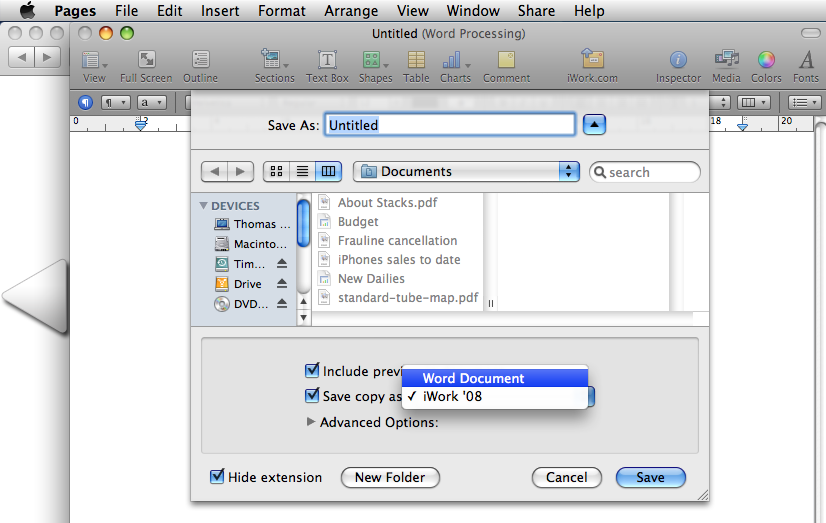Insert a Table from toolbar
Image resolution: width=826 pixels, height=523 pixels.
[416, 66]
